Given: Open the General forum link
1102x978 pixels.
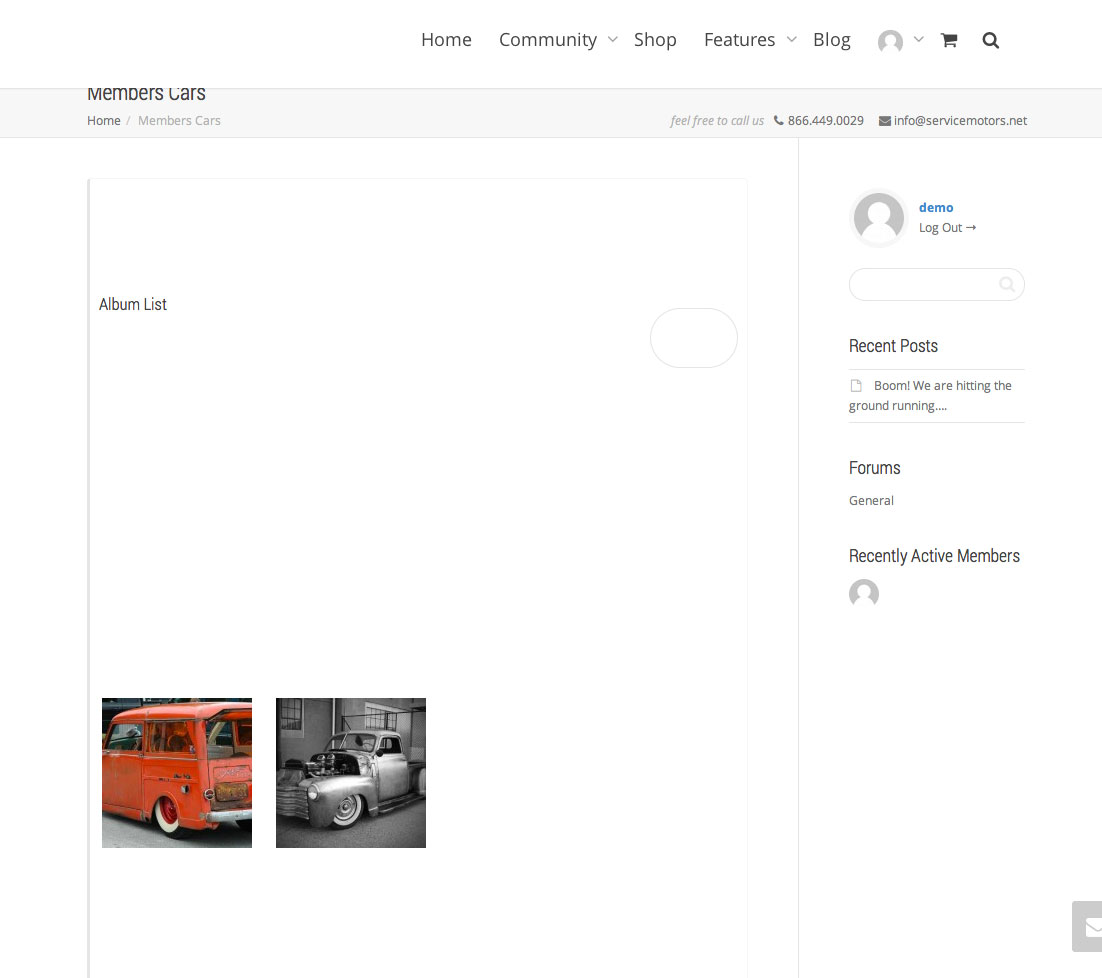Looking at the screenshot, I should click(871, 501).
